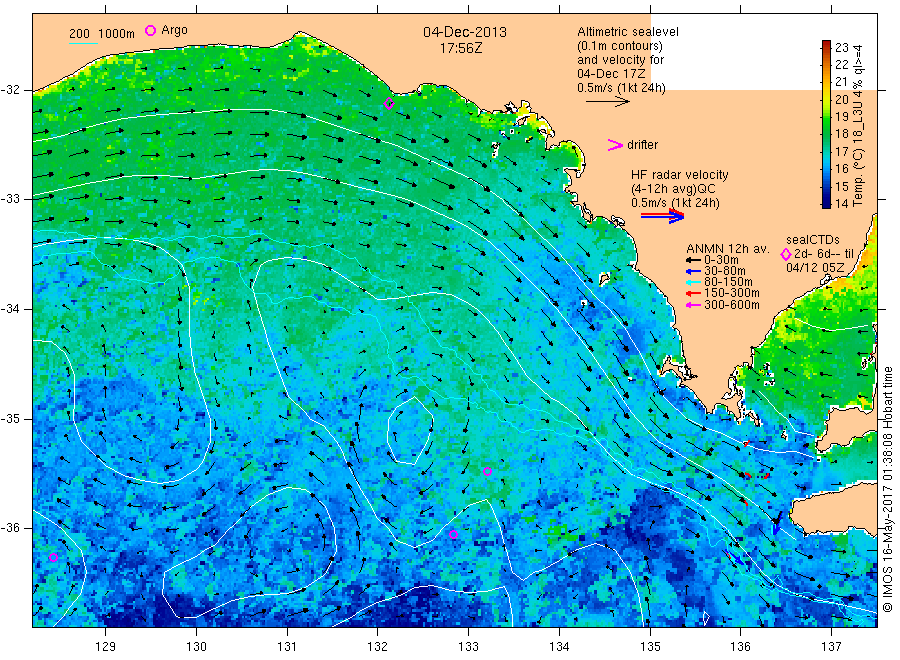
Task: Click the magenta Argo circle legend symbol
Action: pos(150,30)
